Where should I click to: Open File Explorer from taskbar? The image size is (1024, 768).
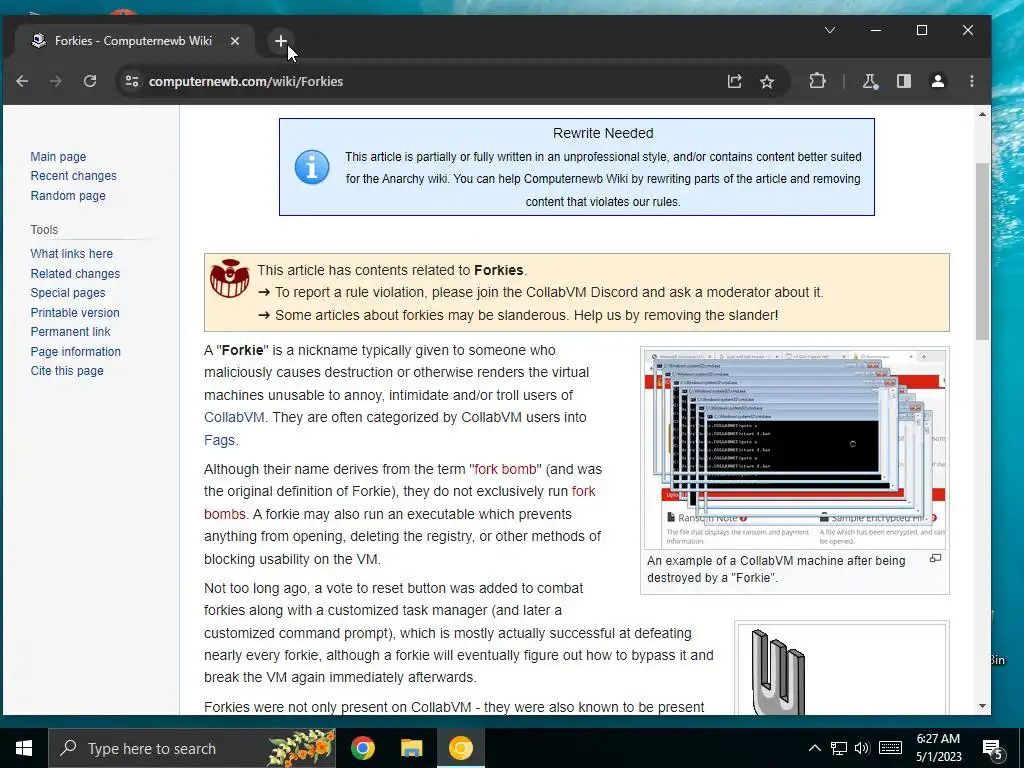coord(411,748)
